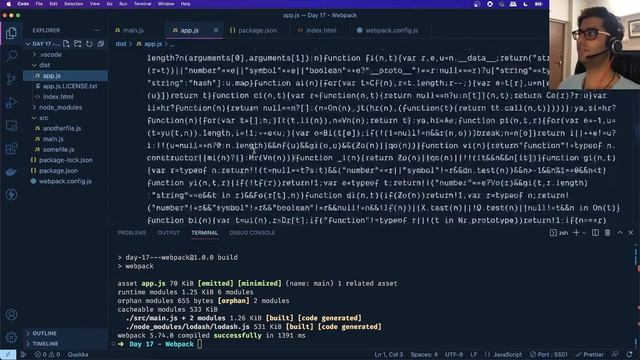Open the Docker view in activity bar
This screenshot has width=640, height=360.
(11, 172)
